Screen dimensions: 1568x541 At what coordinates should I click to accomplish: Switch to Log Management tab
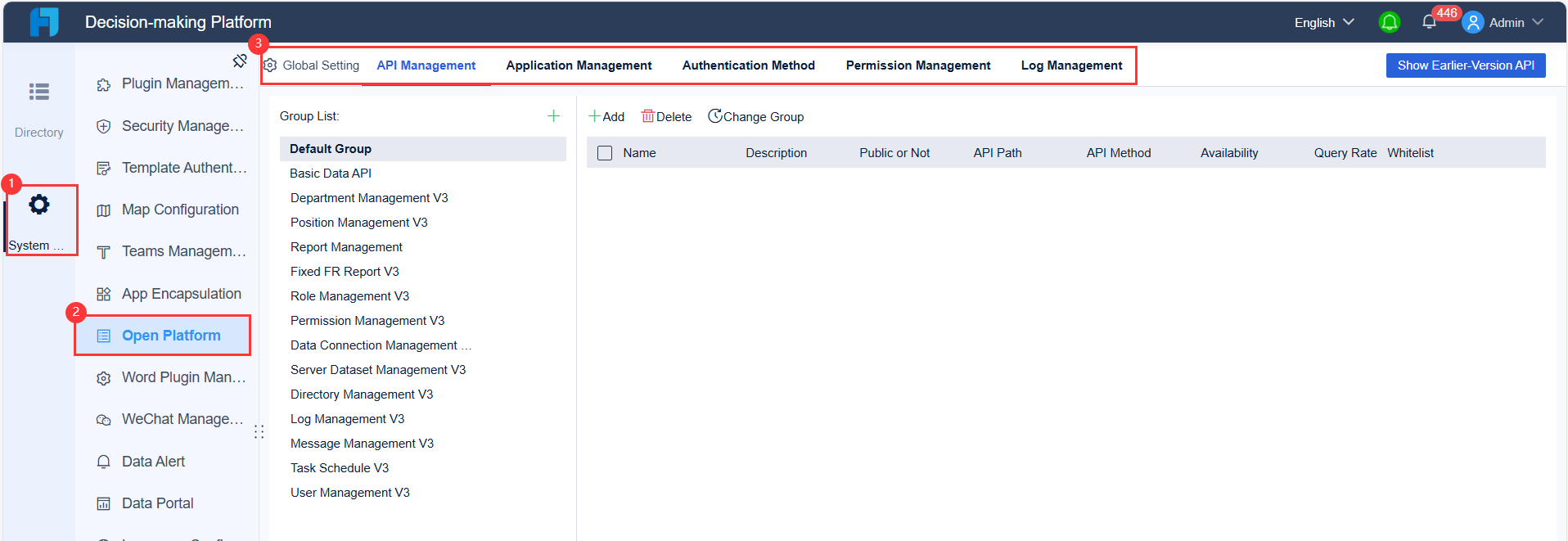click(1071, 65)
